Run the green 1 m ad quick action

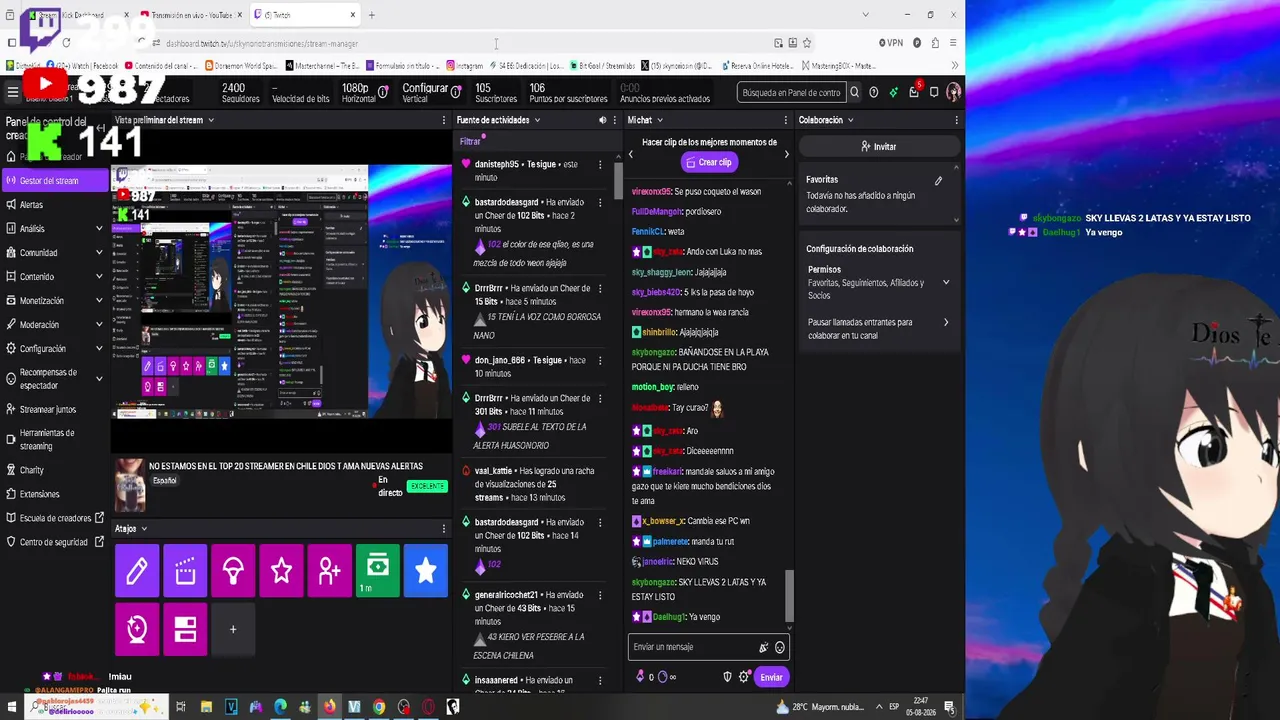point(377,570)
